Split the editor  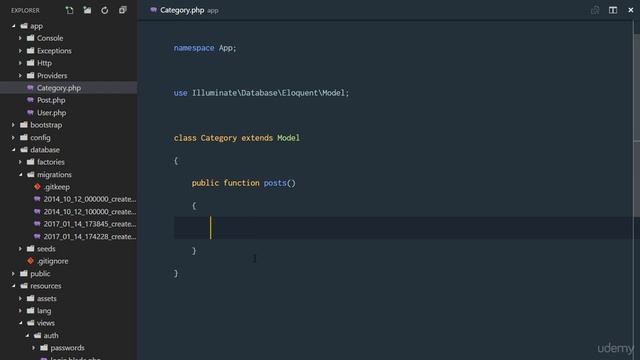pyautogui.click(x=613, y=10)
